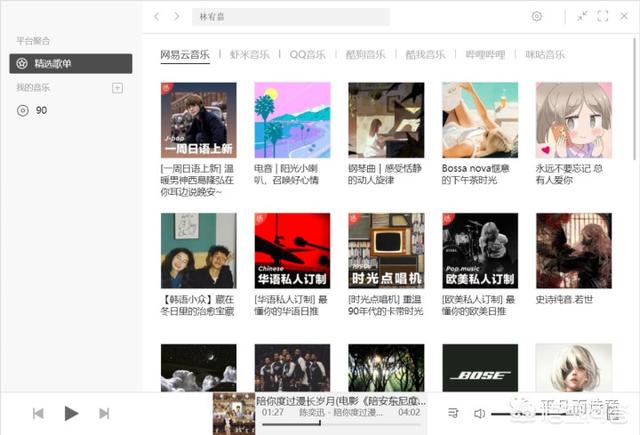Switch to the QQ音乐 tab
The height and width of the screenshot is (435, 640).
coord(307,55)
